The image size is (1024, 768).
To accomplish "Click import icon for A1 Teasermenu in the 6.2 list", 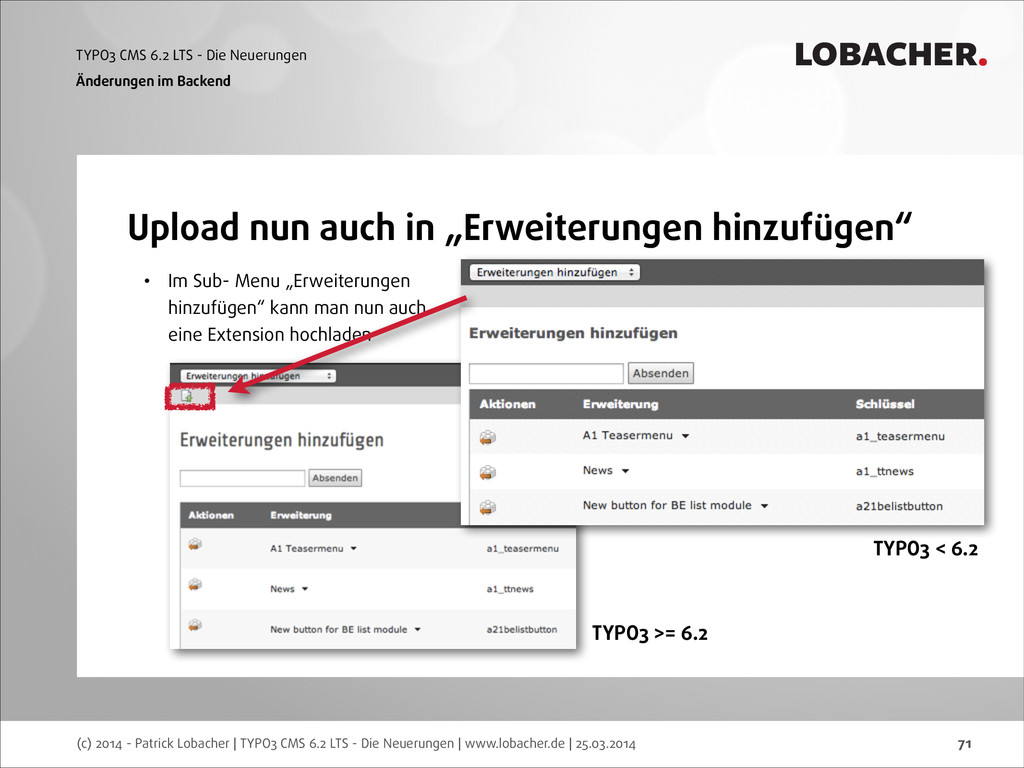I will (195, 544).
